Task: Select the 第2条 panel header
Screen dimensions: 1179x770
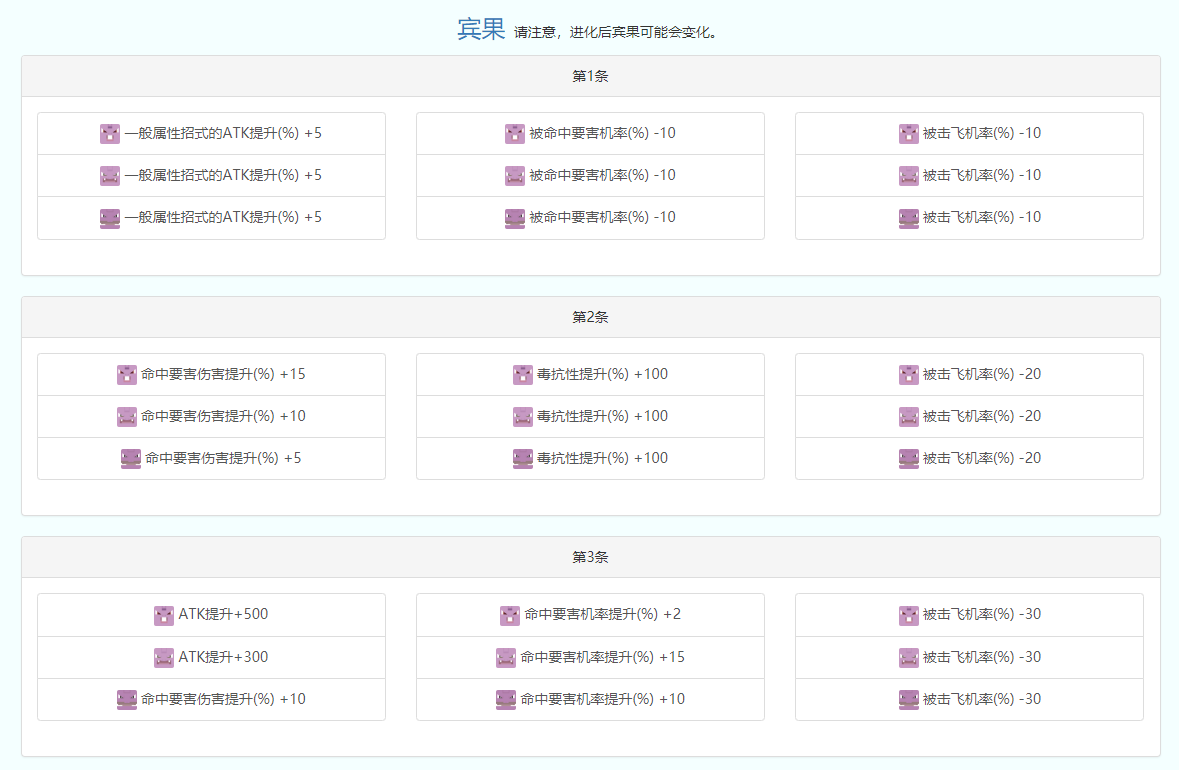Action: 590,317
